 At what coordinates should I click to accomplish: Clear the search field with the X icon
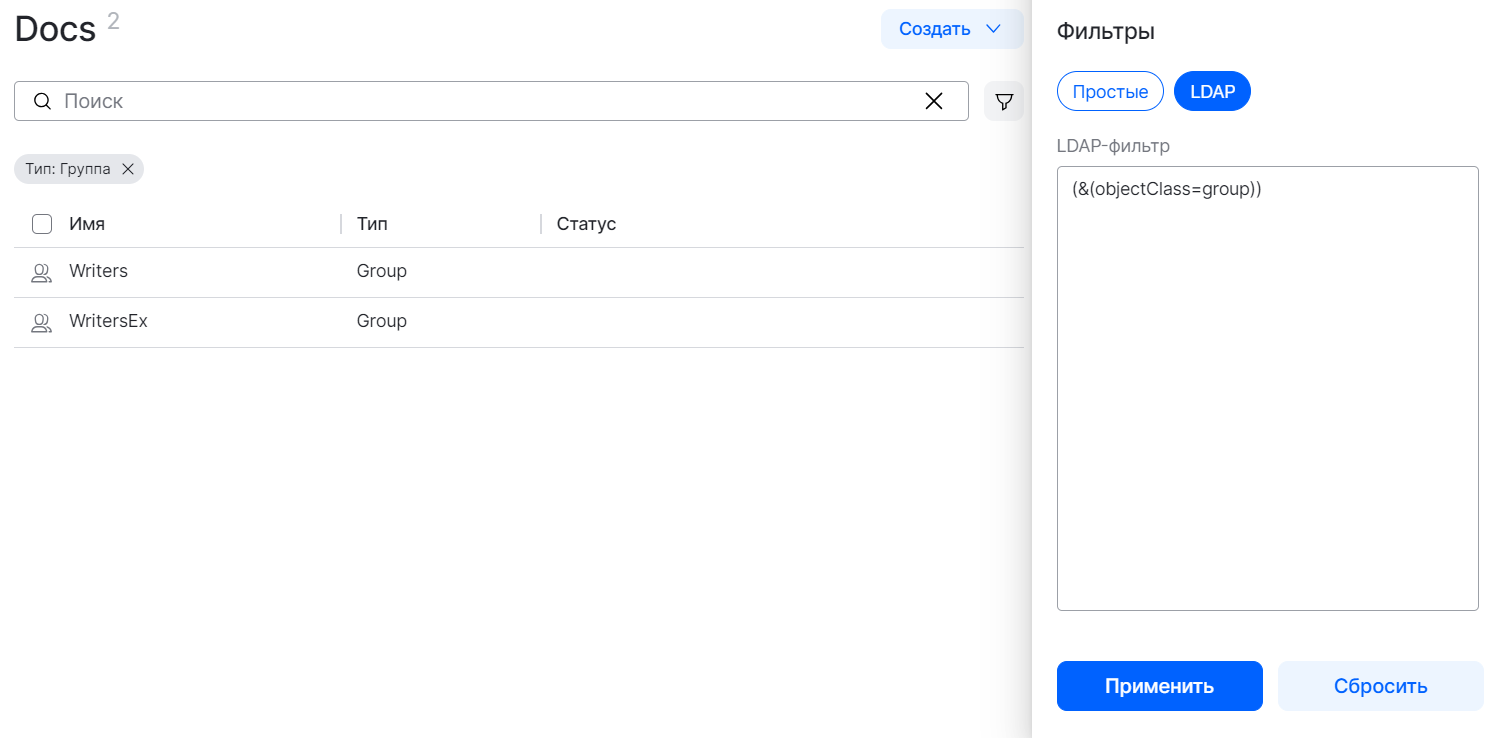pos(934,100)
